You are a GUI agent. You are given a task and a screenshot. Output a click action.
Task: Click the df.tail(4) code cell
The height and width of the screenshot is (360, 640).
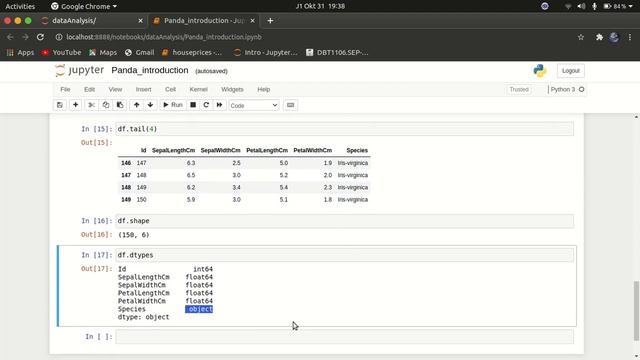[344, 129]
